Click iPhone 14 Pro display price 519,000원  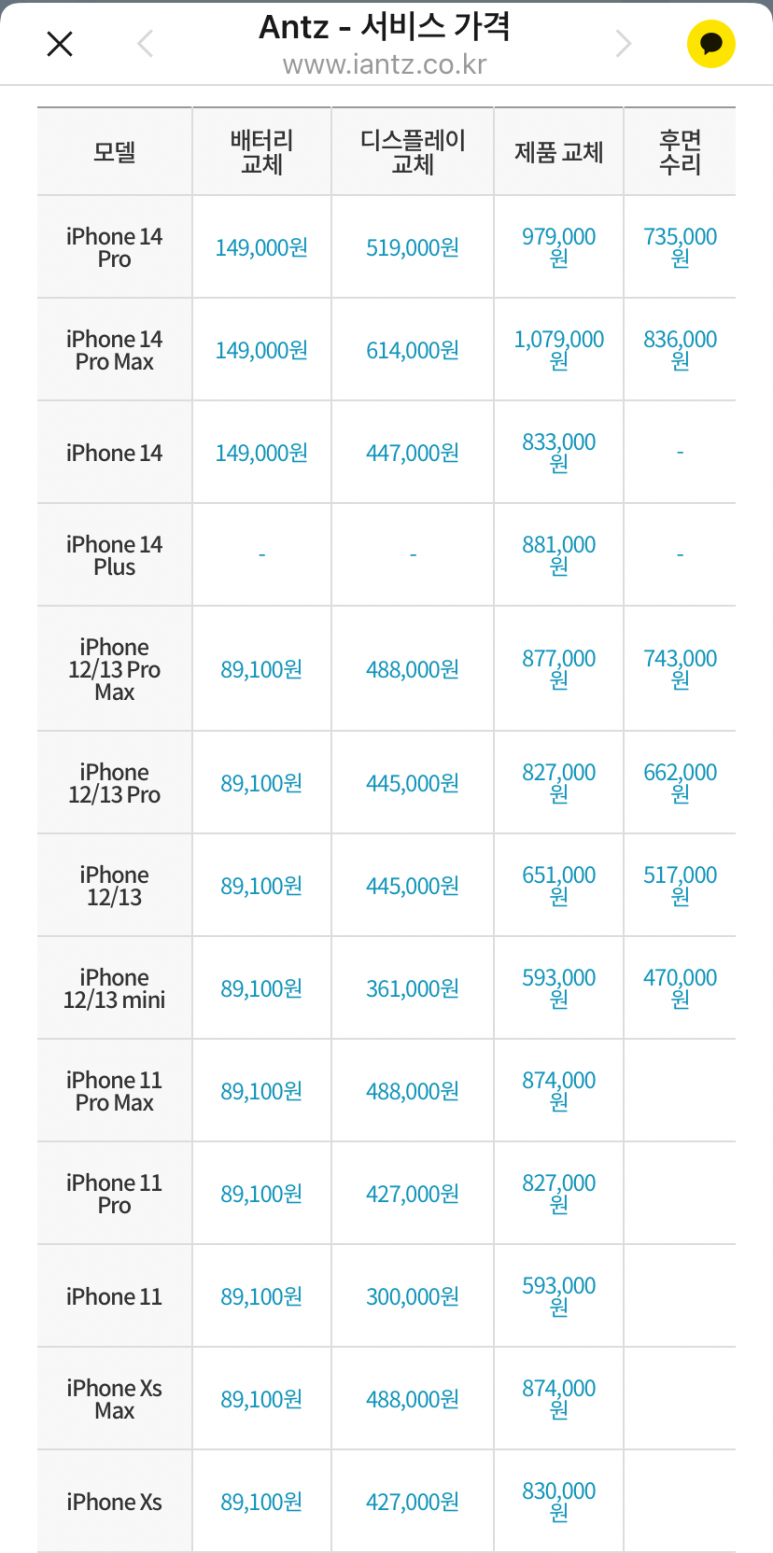pos(412,248)
